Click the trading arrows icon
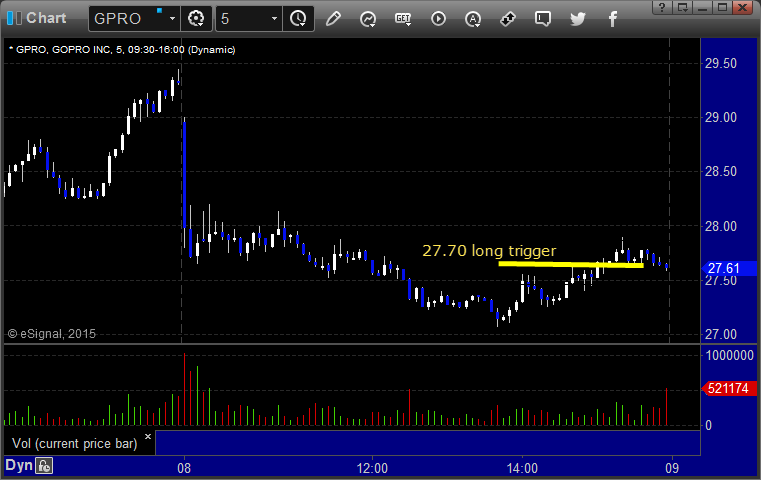The image size is (761, 480). pos(508,19)
